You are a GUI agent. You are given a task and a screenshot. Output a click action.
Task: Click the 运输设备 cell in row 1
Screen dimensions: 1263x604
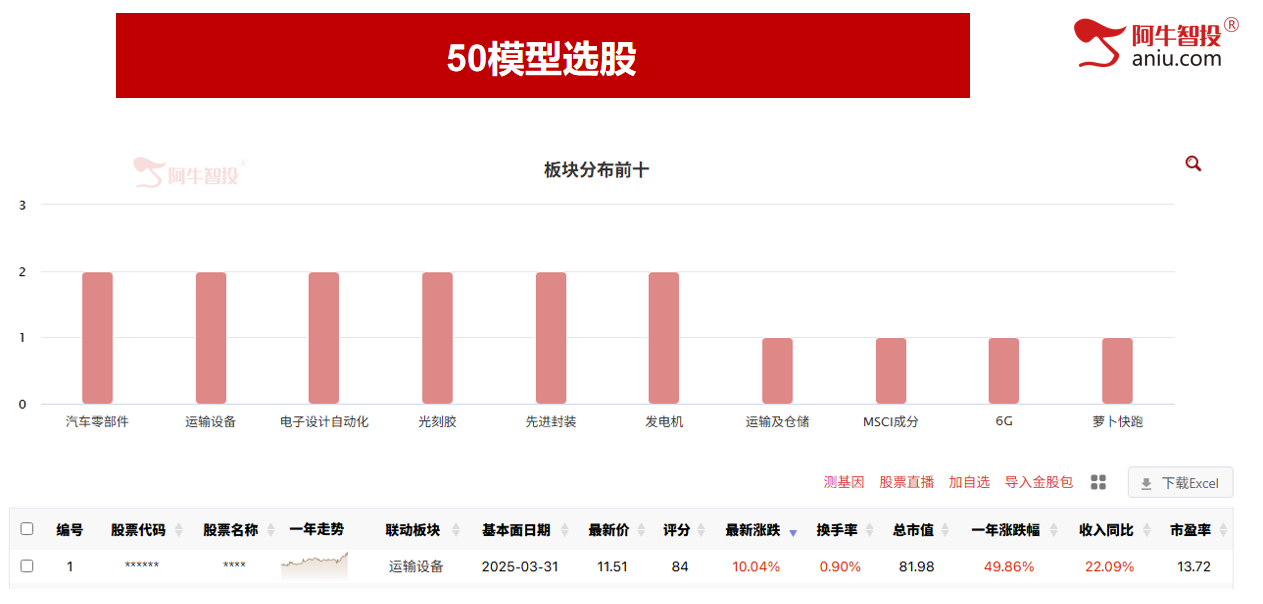click(416, 566)
